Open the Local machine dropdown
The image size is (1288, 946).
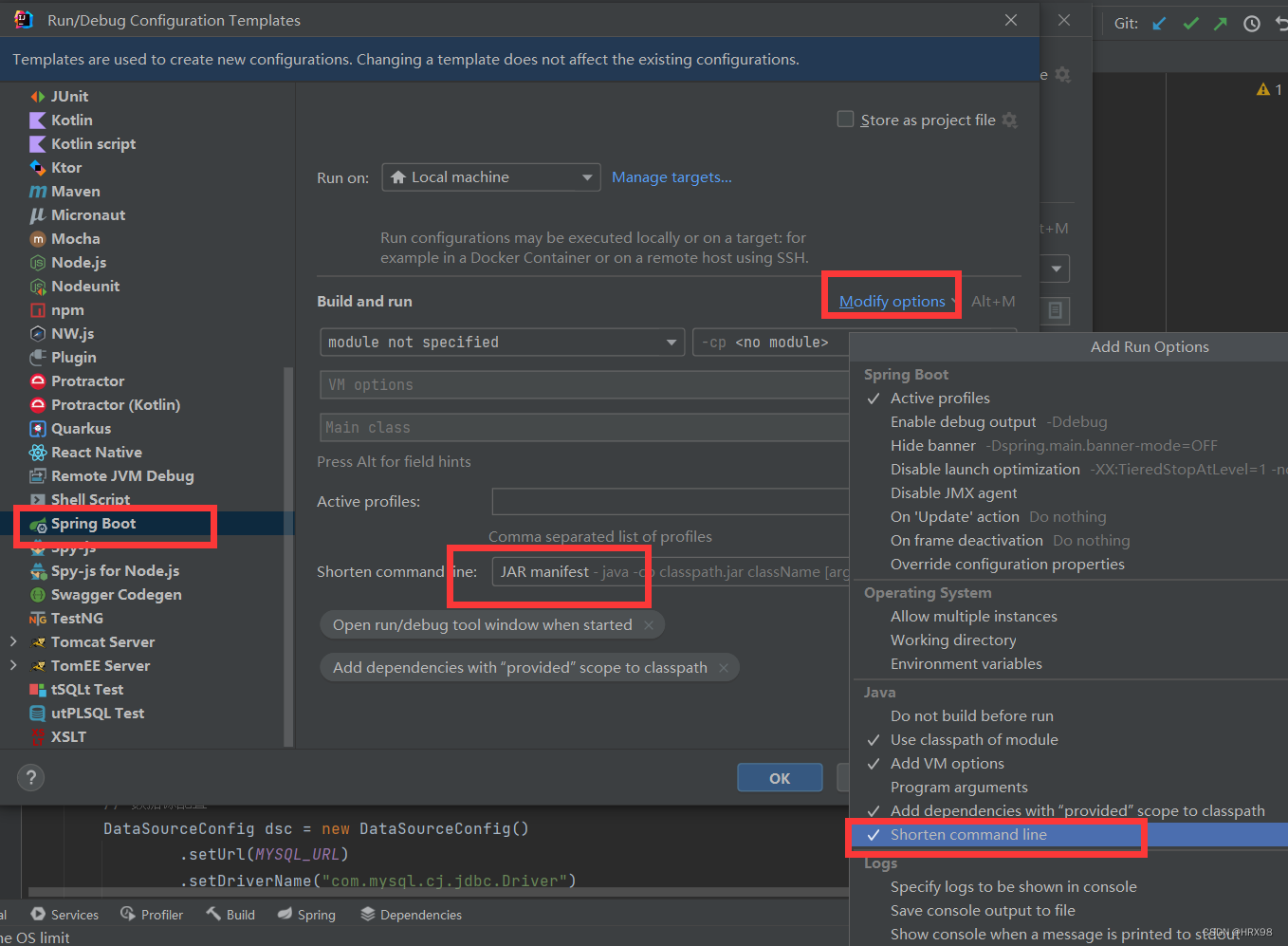[491, 177]
